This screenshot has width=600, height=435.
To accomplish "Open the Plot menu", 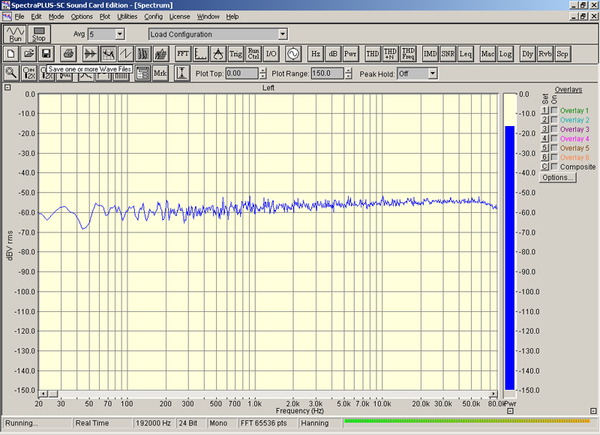I will pyautogui.click(x=105, y=16).
